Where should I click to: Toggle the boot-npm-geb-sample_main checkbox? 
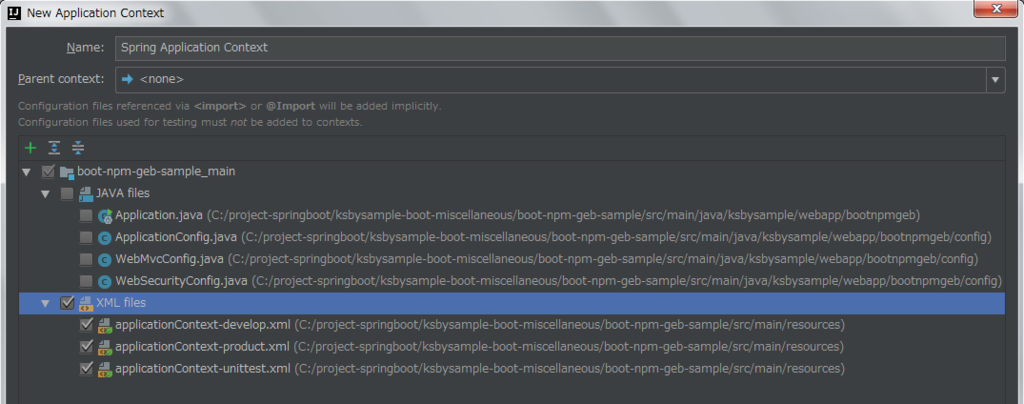pyautogui.click(x=48, y=172)
